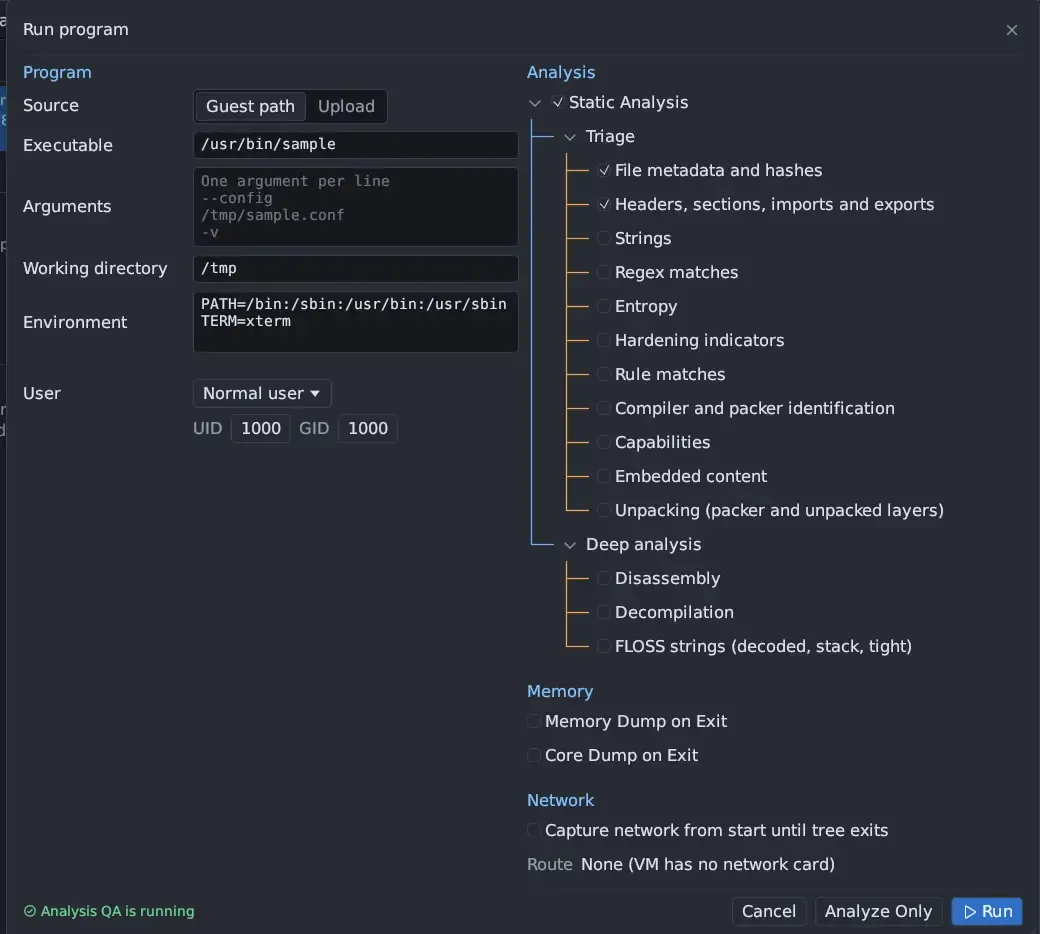Click the green Analysis QA status check icon
The image size is (1040, 934).
(x=30, y=911)
